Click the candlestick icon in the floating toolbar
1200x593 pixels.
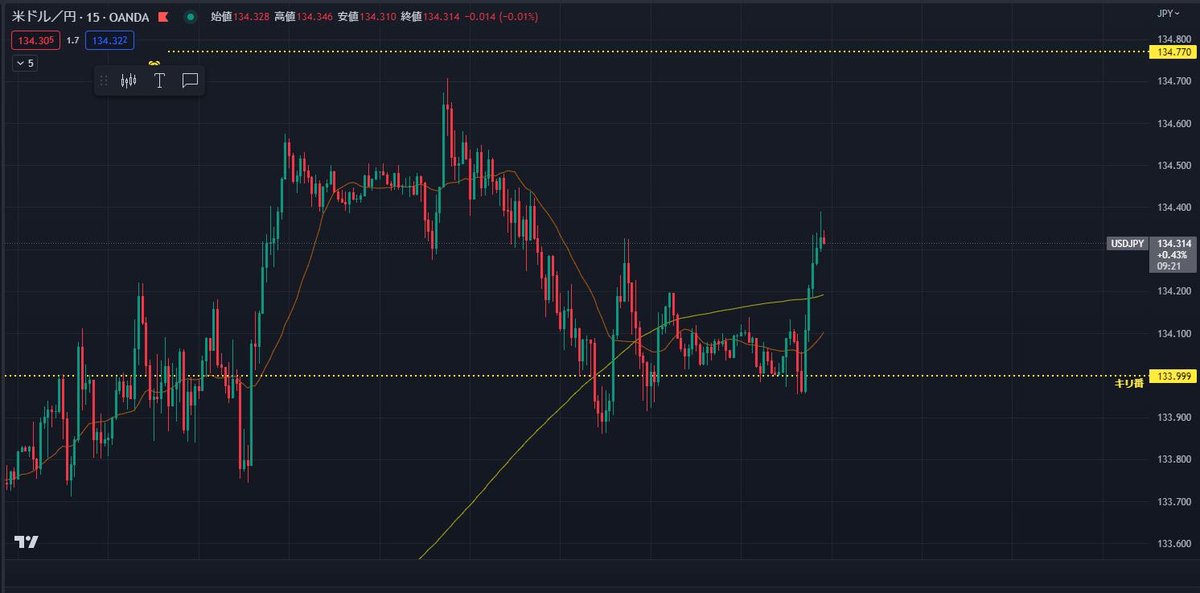point(128,81)
